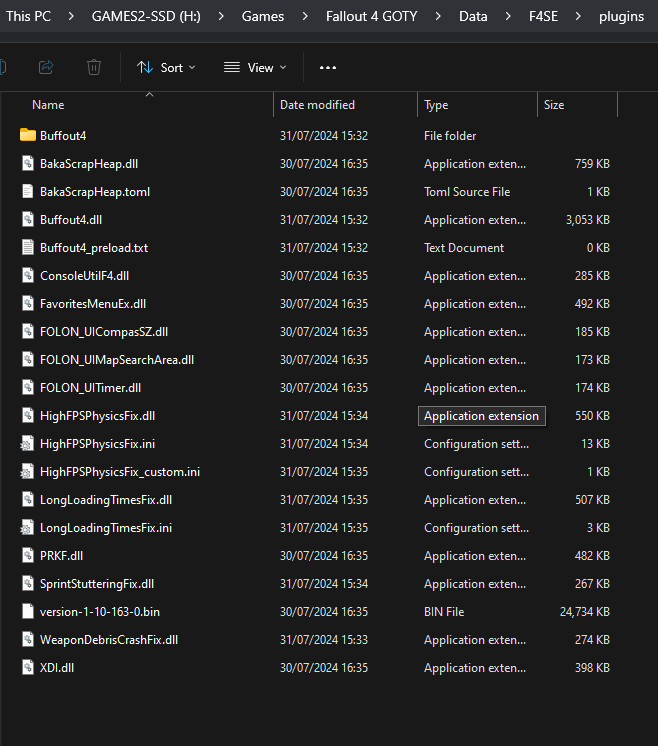This screenshot has width=658, height=746.
Task: Click the XDI.dll file name
Action: (x=57, y=668)
